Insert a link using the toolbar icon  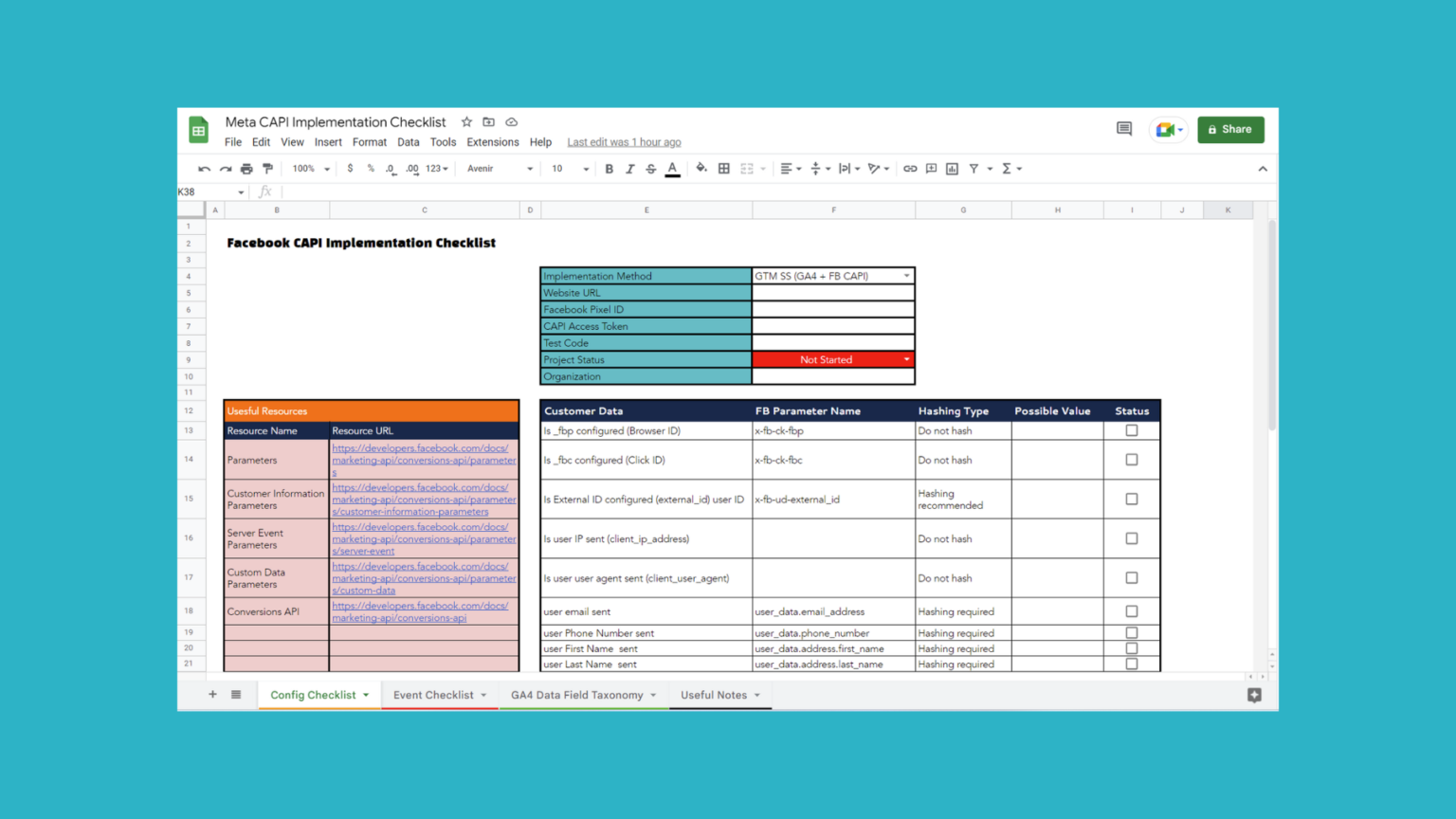[910, 168]
